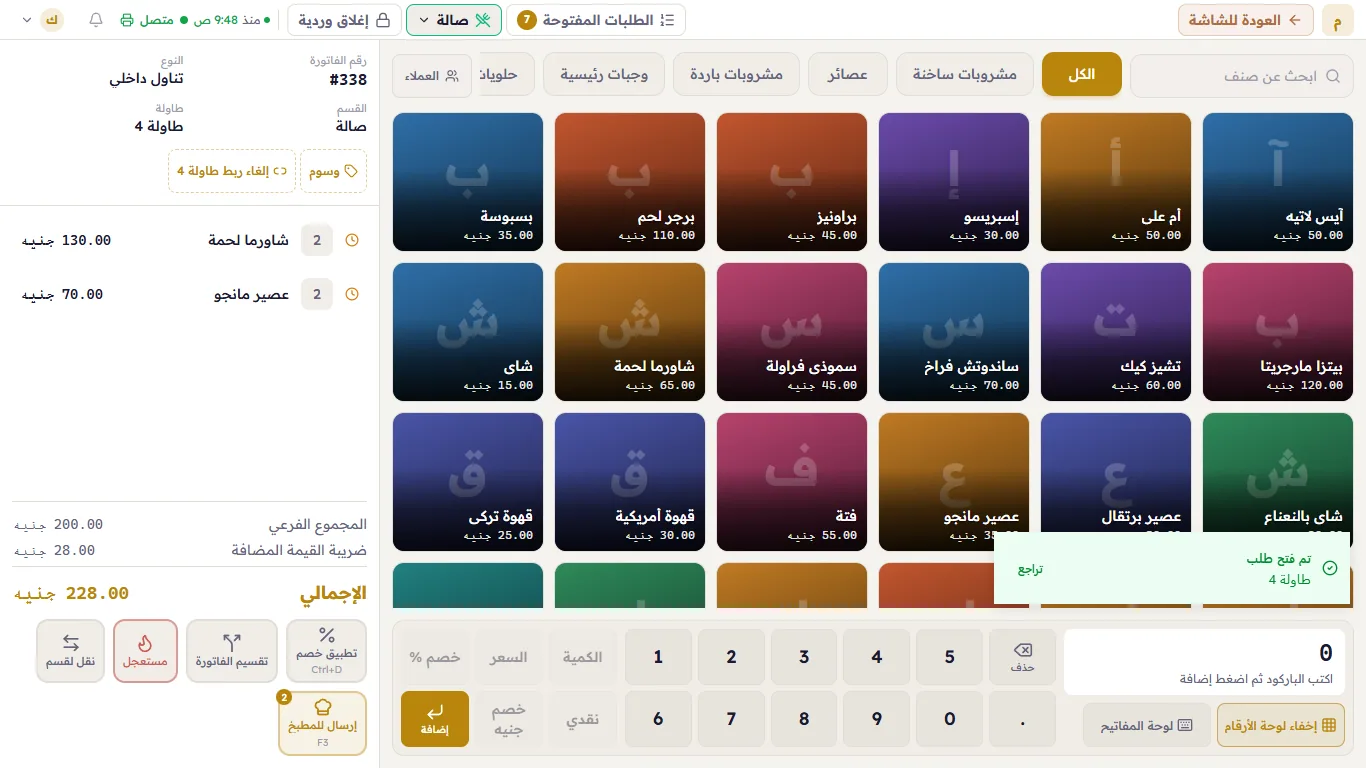
Task: Click the إضافة add key
Action: pos(435,719)
